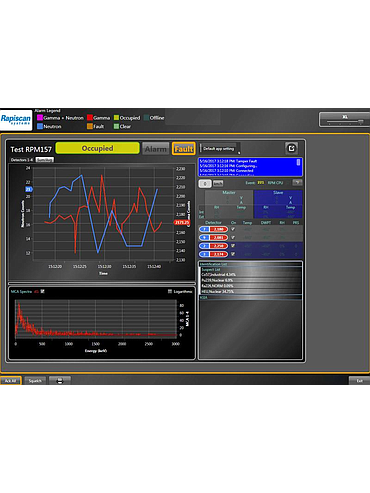Screen dimensions: 370x493
Task: Adjust the XL size slider at top right
Action: point(345,120)
